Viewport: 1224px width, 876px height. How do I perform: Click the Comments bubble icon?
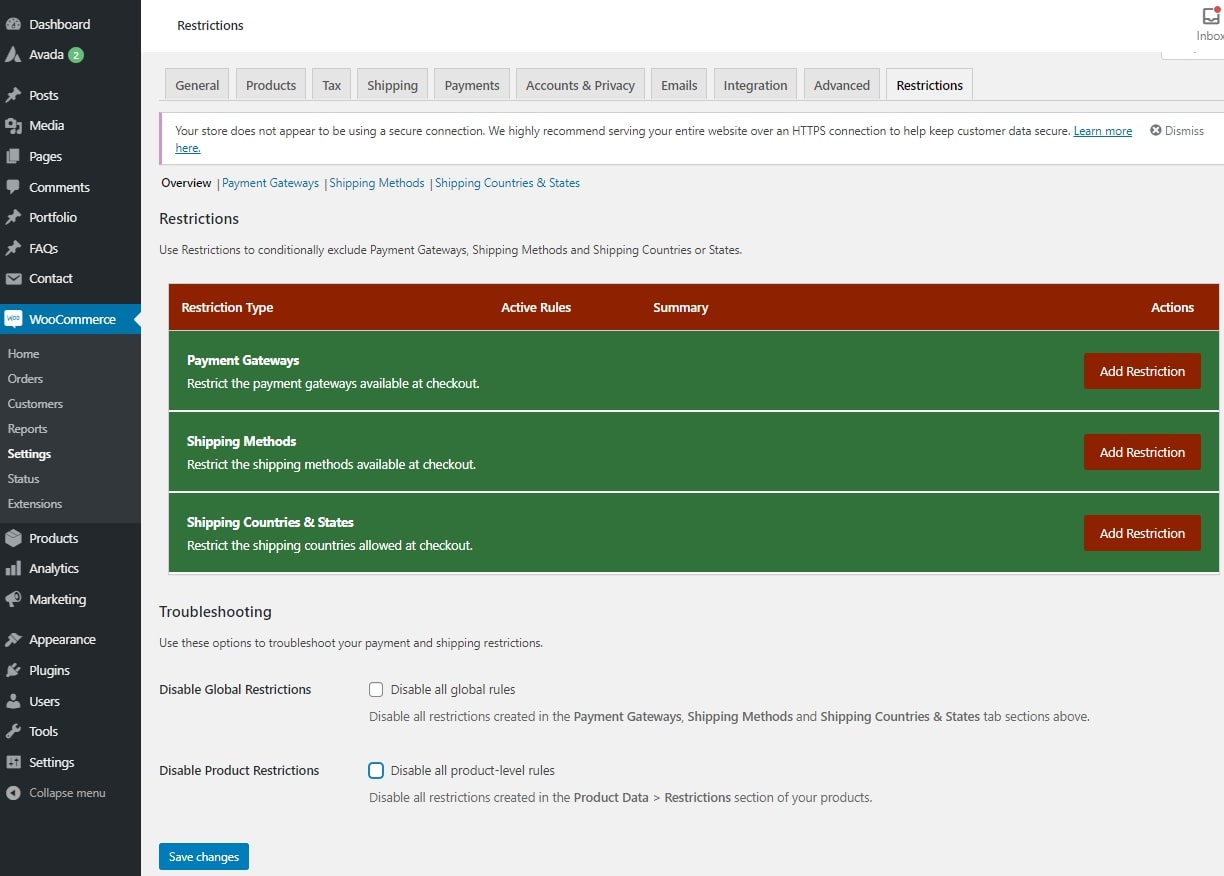point(13,187)
